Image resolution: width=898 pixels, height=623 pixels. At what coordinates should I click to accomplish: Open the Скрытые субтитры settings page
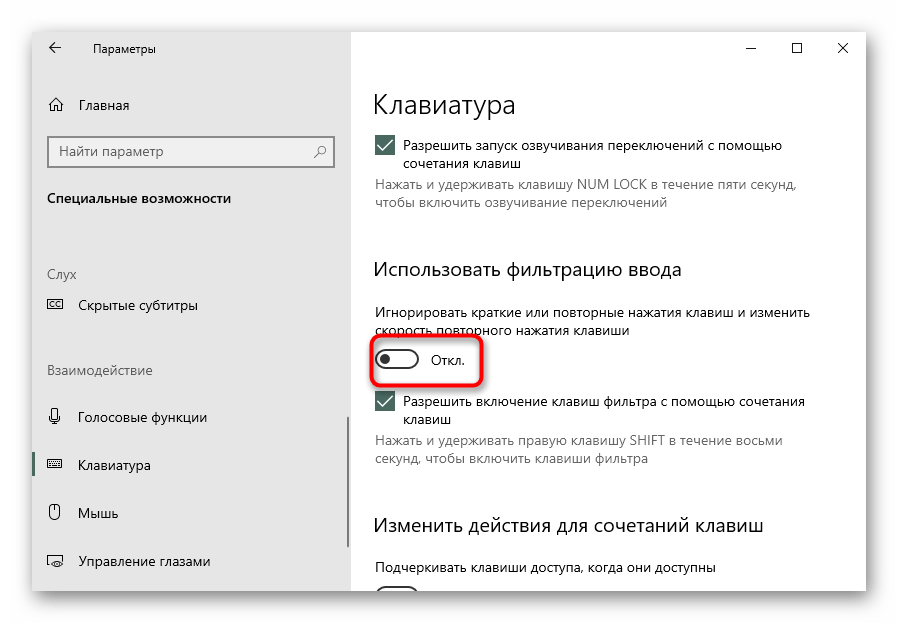[137, 305]
